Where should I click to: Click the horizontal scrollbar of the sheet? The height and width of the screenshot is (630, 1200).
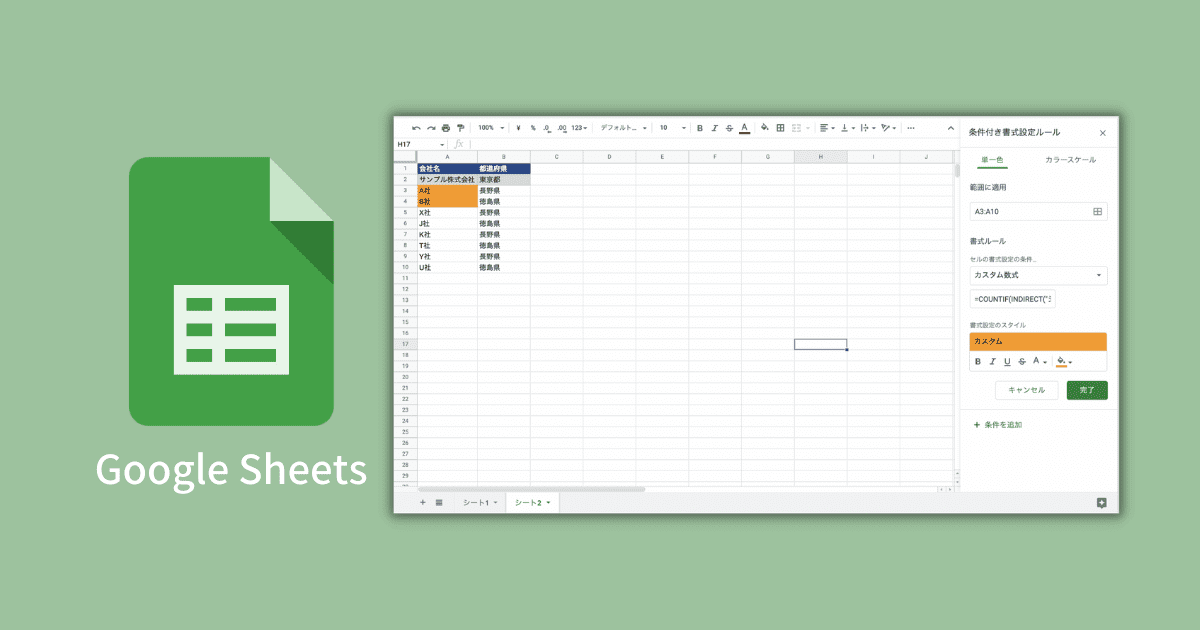tap(532, 489)
